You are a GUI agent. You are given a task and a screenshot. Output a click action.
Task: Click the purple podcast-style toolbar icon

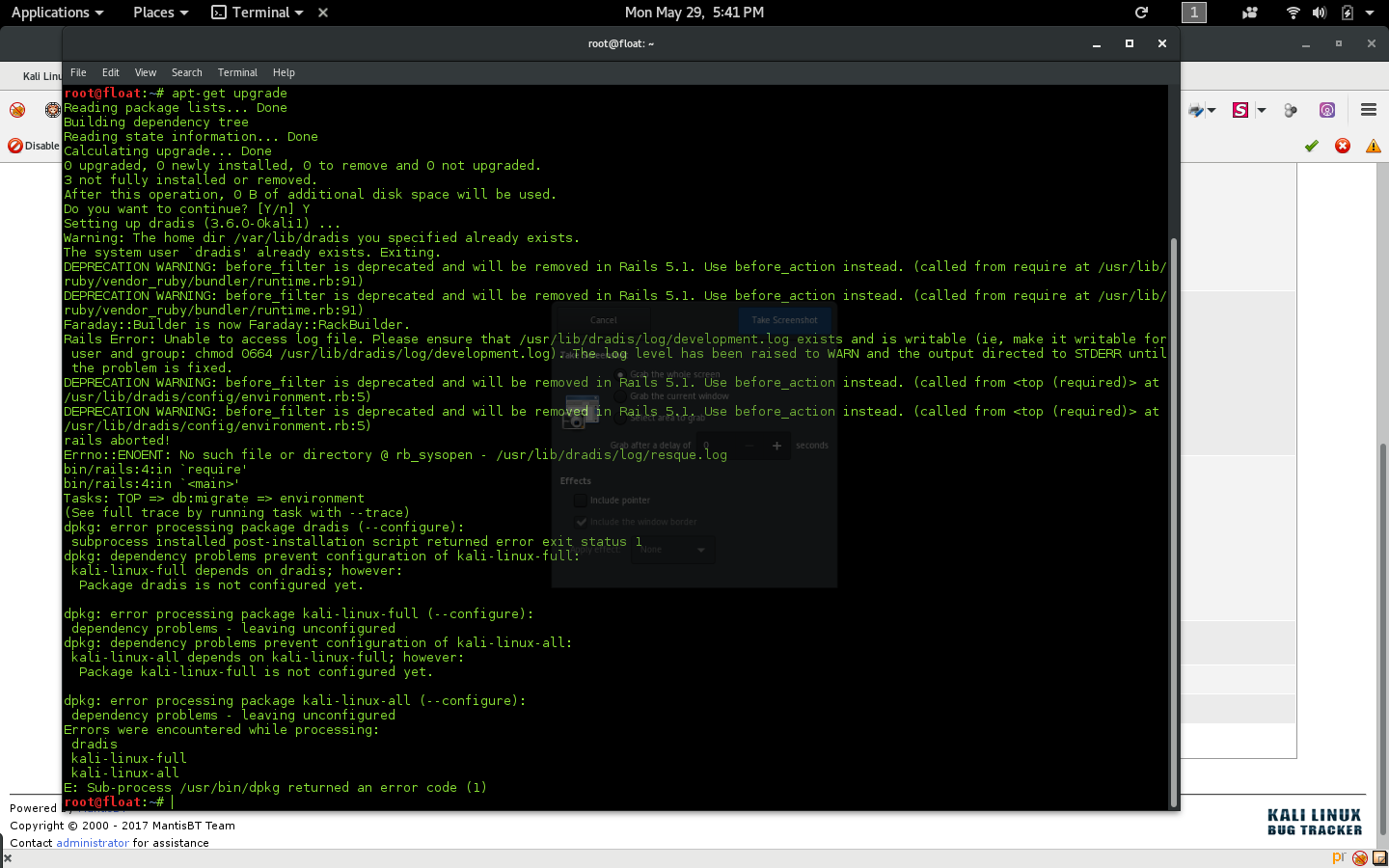click(1327, 110)
